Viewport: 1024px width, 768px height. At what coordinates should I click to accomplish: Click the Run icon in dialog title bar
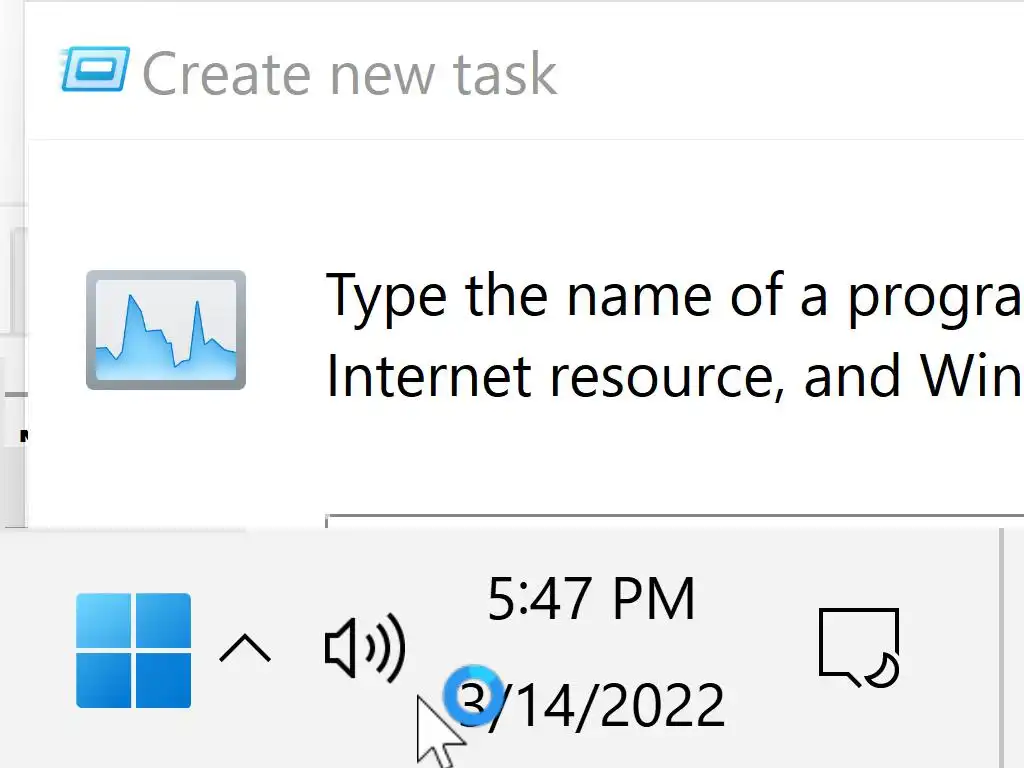[95, 70]
